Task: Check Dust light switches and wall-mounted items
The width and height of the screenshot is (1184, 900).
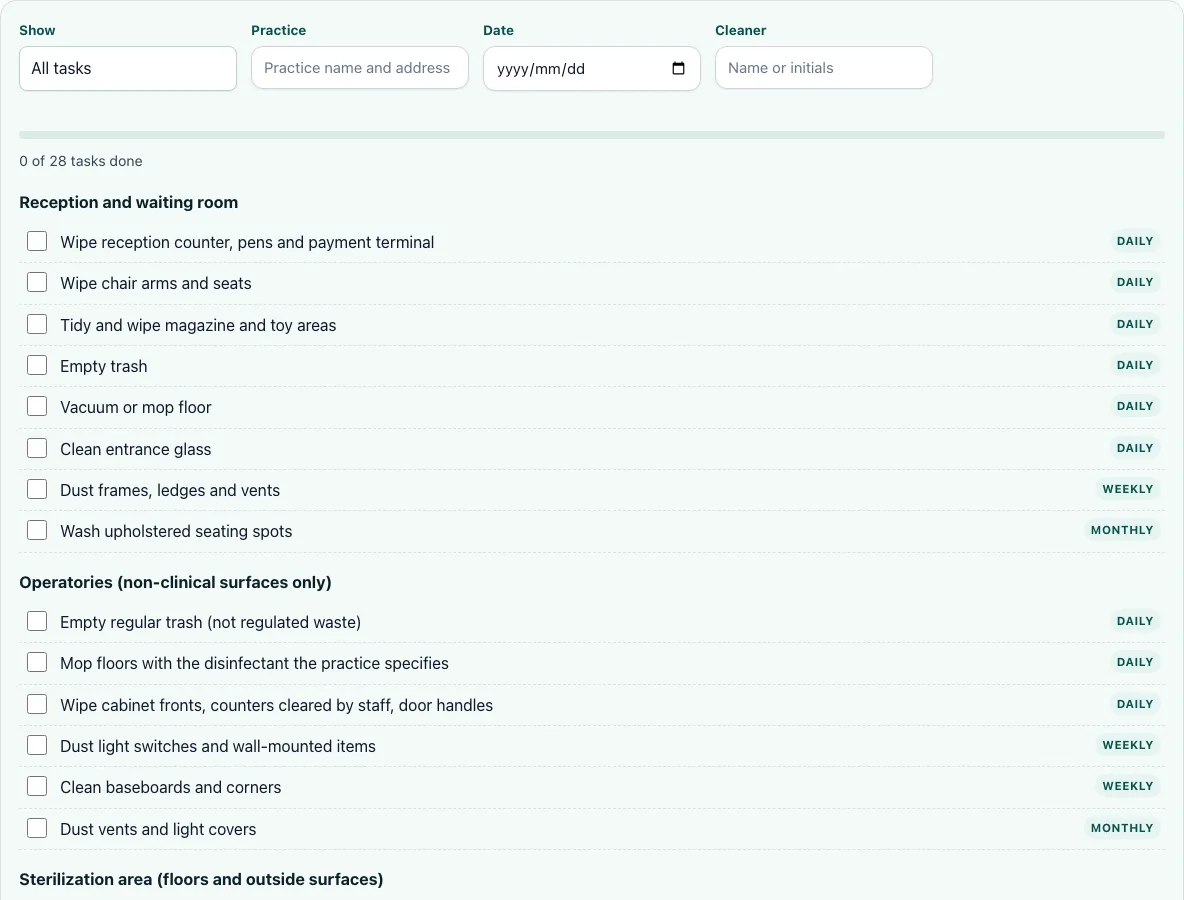Action: click(x=37, y=745)
